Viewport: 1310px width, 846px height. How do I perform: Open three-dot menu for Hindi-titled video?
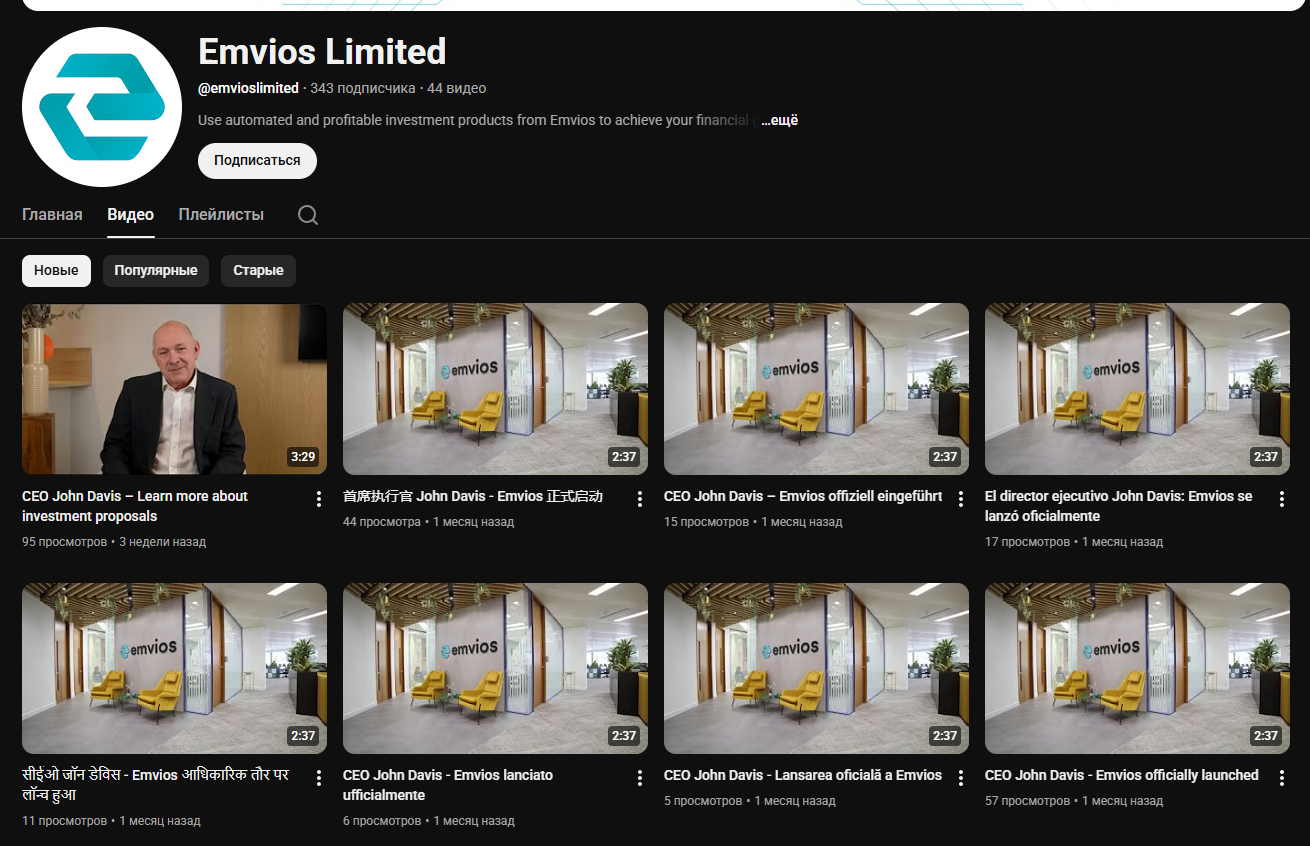coord(319,778)
